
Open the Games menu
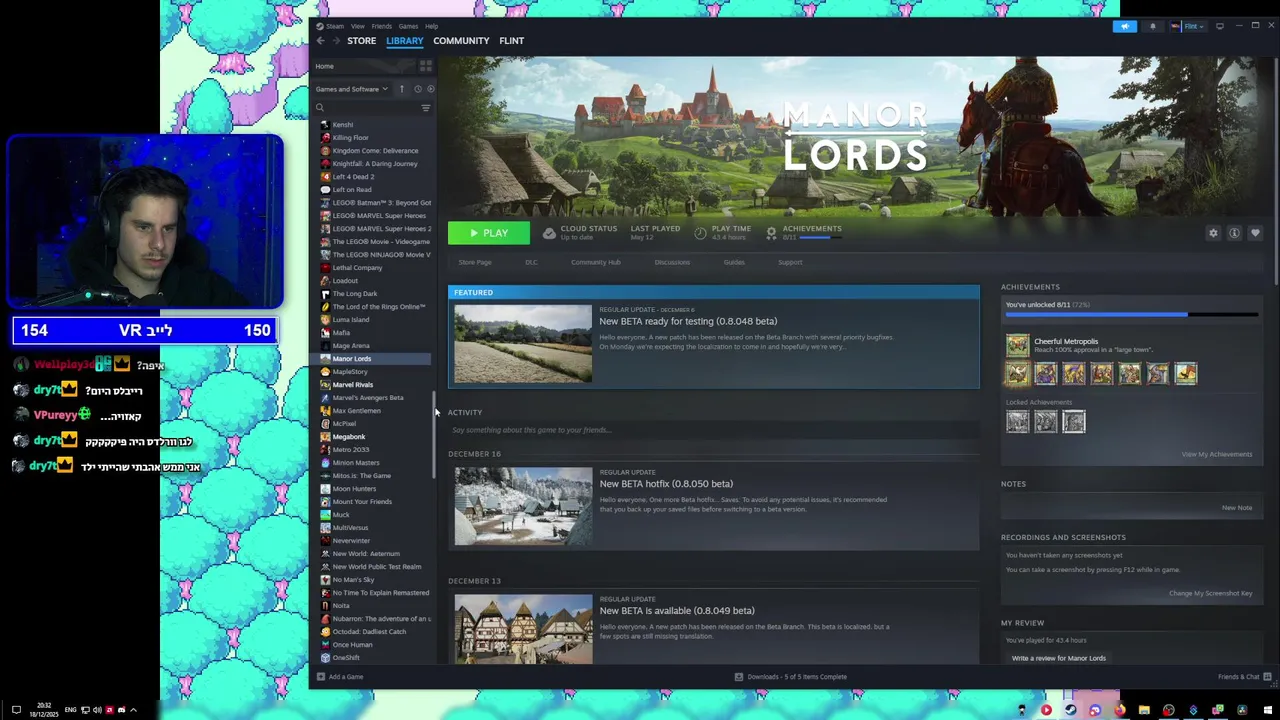pos(408,26)
